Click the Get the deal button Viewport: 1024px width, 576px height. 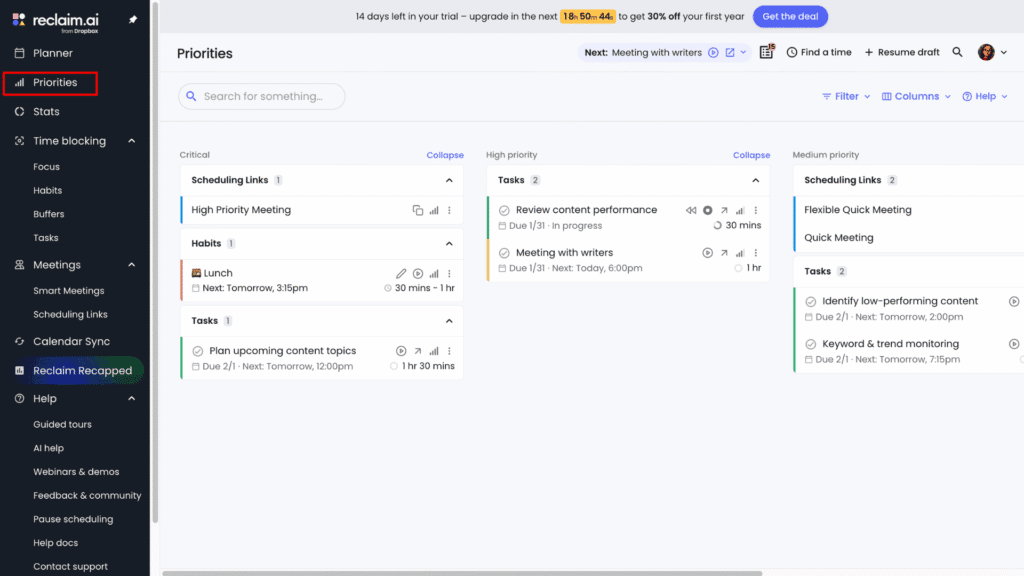(790, 16)
